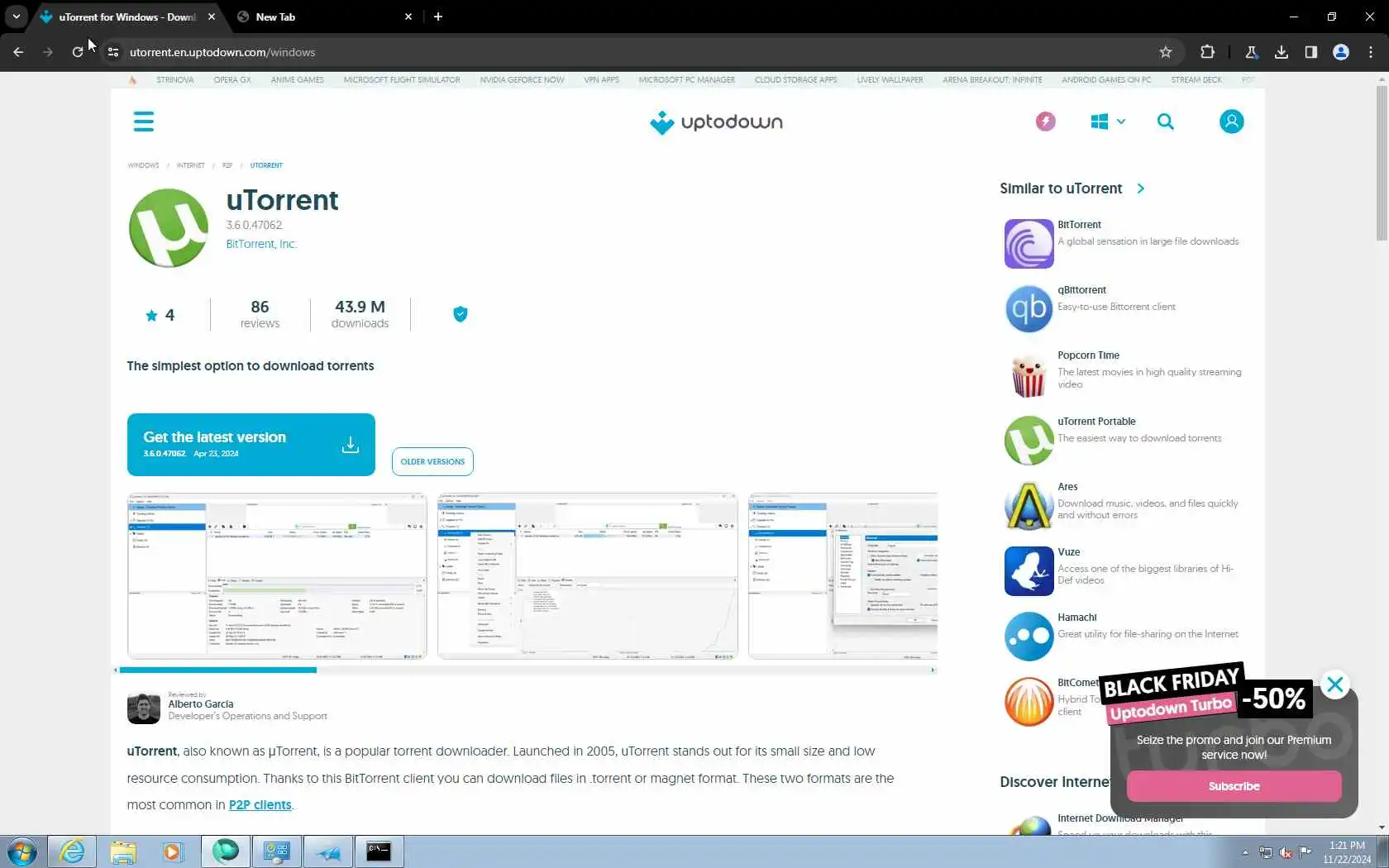Click the Uptodown logo
The height and width of the screenshot is (868, 1389).
point(716,122)
